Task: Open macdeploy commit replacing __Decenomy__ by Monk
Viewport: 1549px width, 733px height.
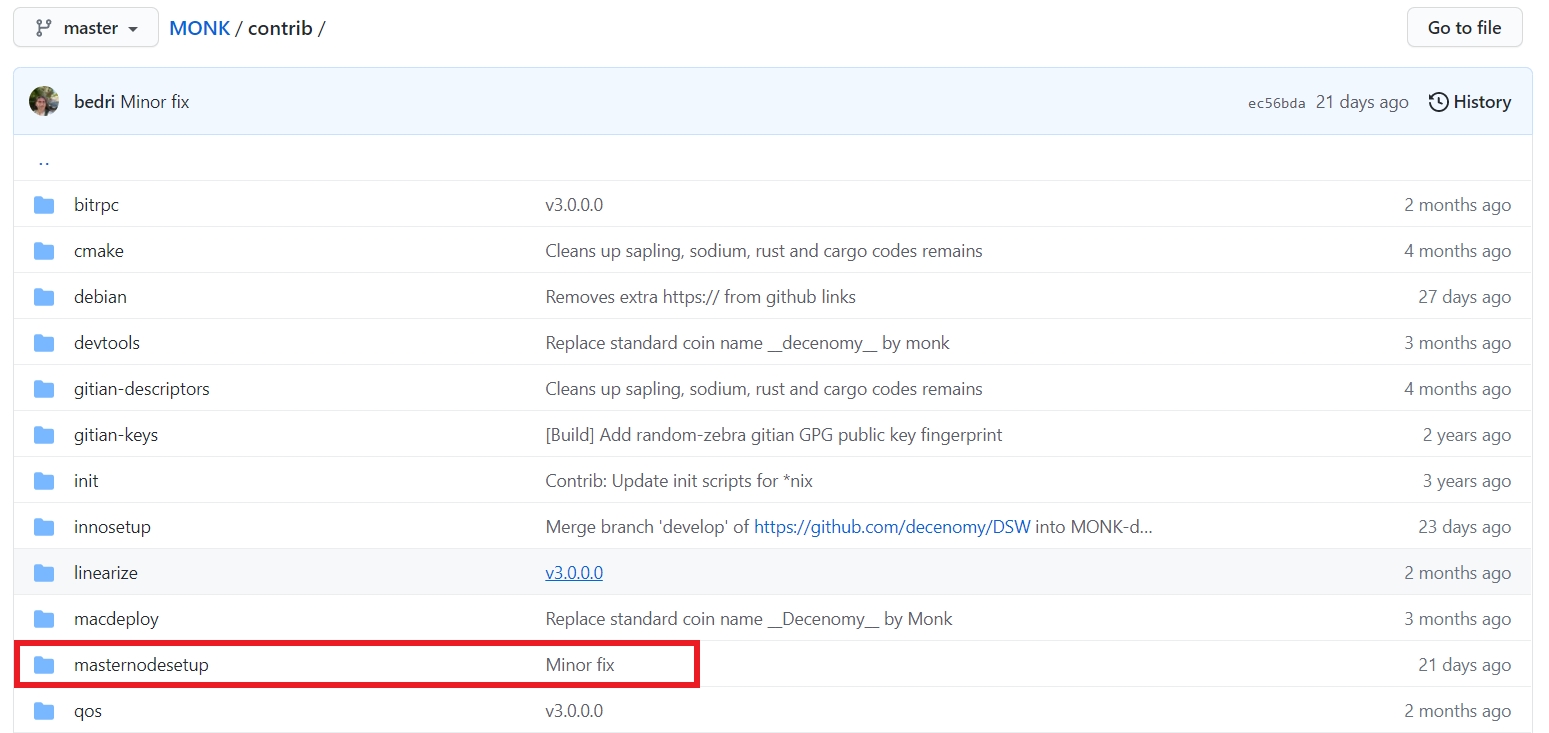Action: coord(749,619)
